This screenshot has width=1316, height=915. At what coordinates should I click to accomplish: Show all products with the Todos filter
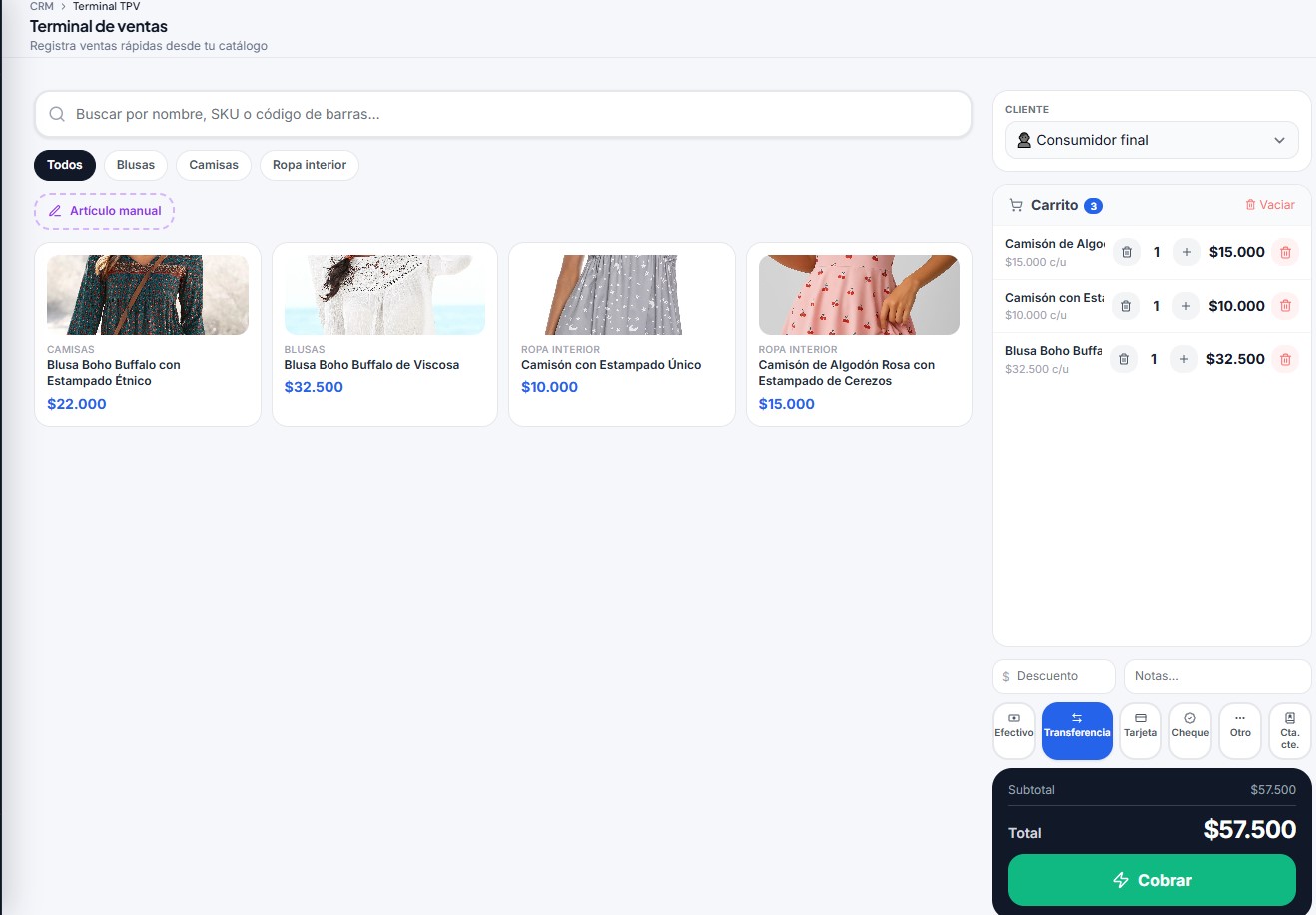click(65, 165)
